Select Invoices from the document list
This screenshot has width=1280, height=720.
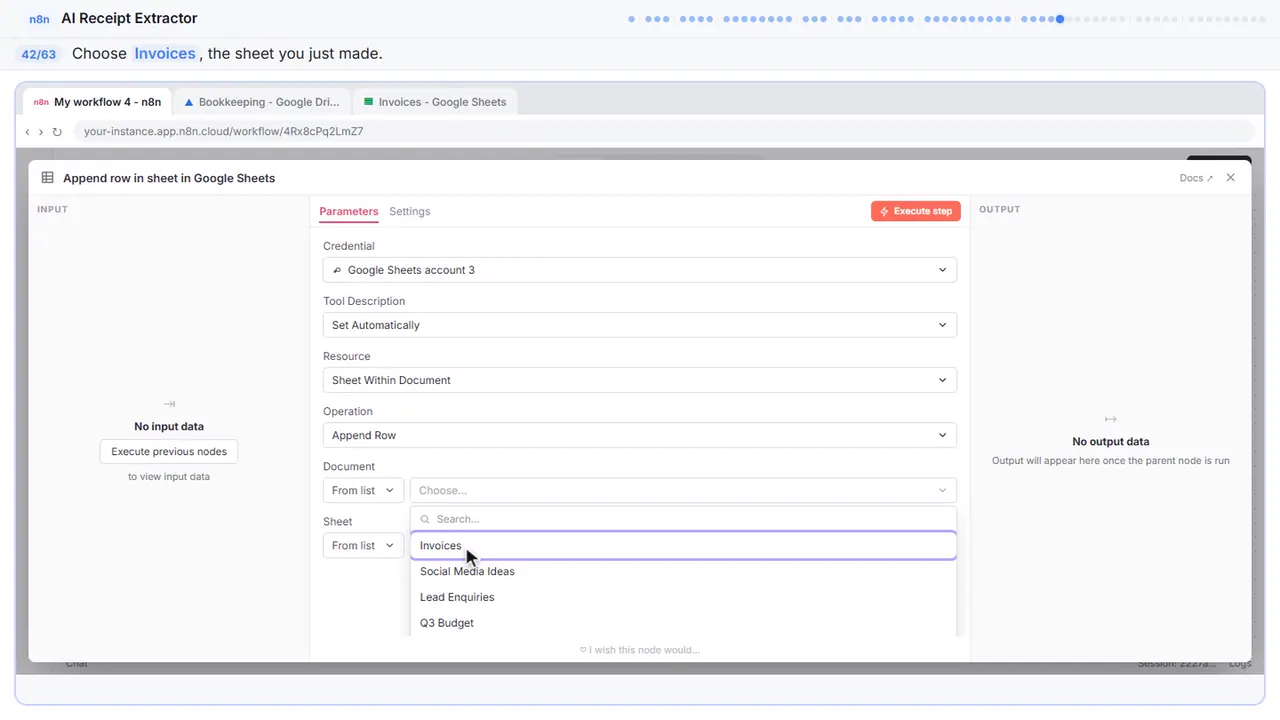(x=683, y=545)
